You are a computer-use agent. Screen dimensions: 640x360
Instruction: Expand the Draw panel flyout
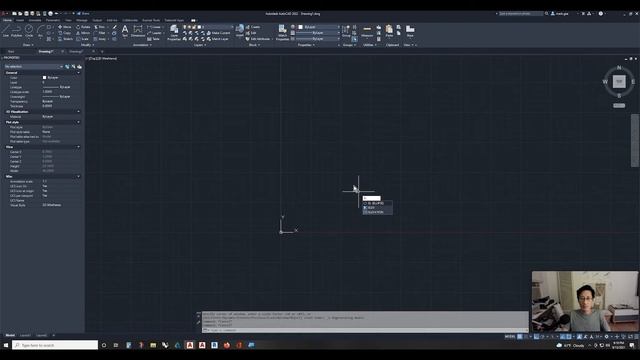pyautogui.click(x=28, y=45)
